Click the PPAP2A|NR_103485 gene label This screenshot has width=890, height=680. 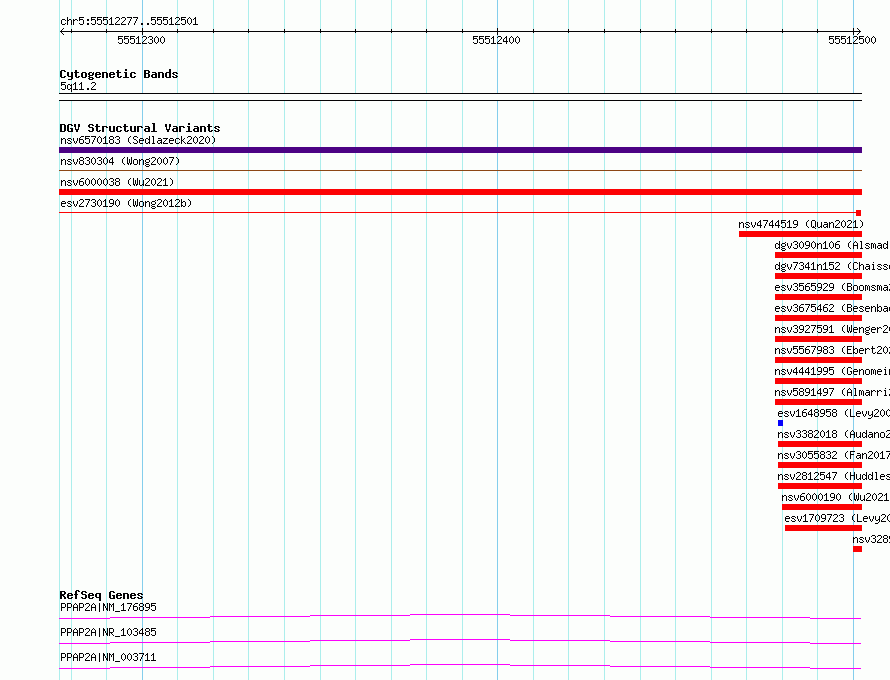pyautogui.click(x=108, y=632)
